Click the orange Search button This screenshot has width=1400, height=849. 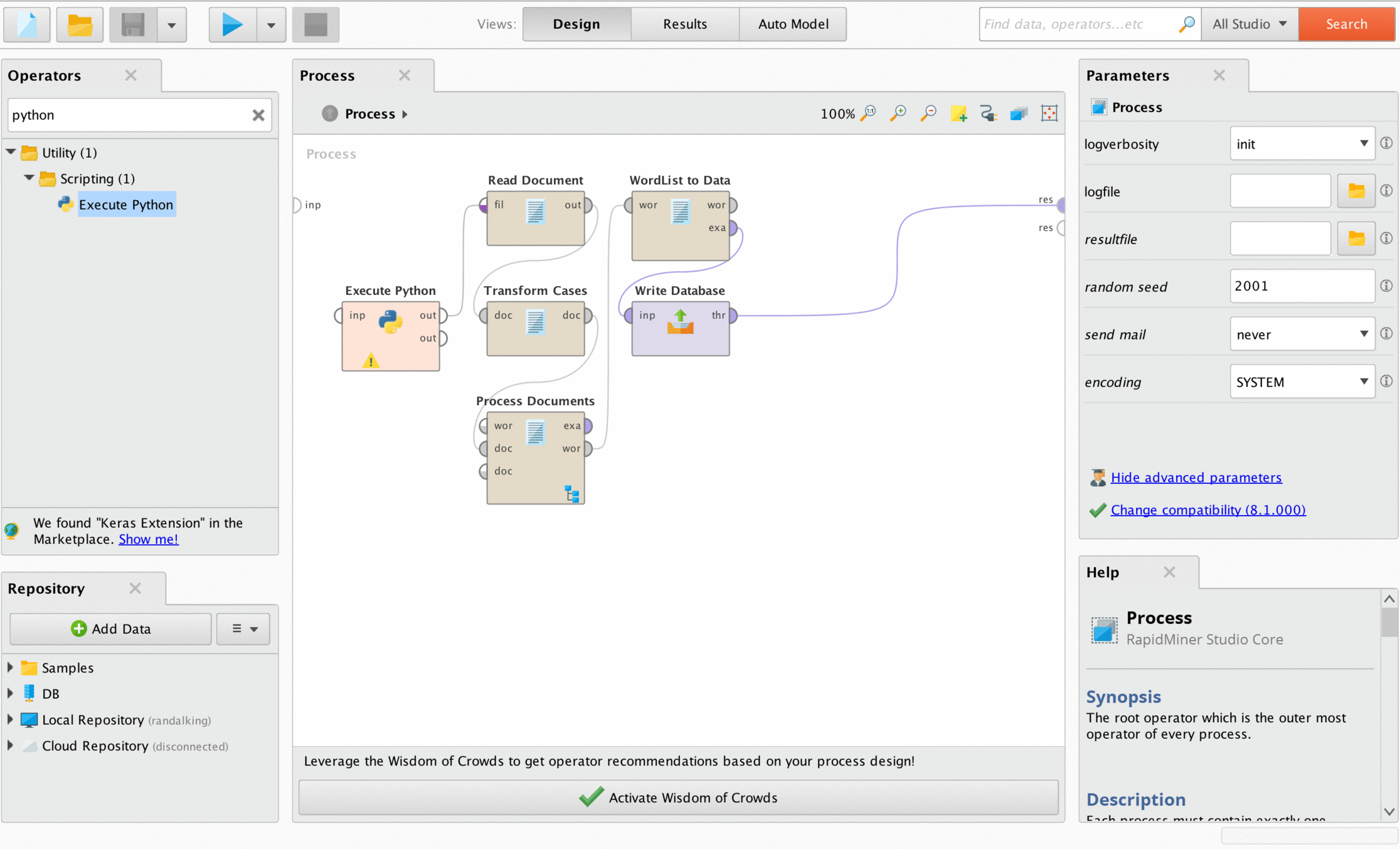click(1347, 24)
